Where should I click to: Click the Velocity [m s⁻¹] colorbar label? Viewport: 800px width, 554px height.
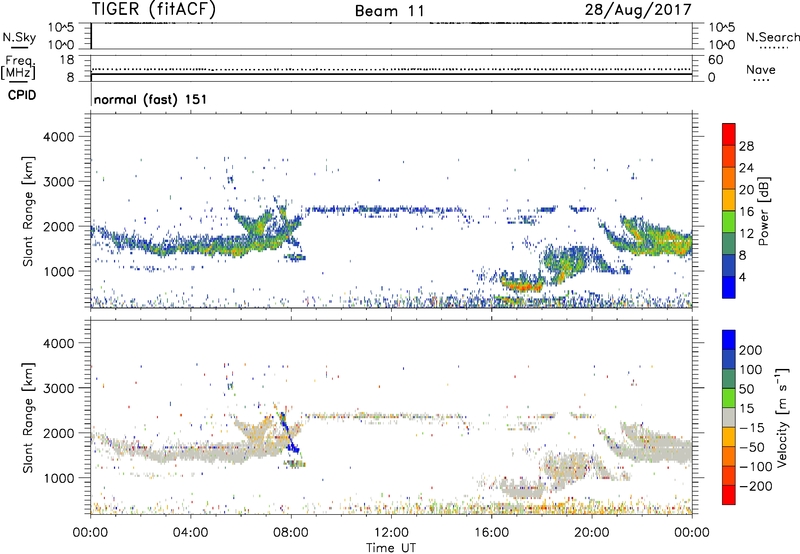[x=782, y=417]
